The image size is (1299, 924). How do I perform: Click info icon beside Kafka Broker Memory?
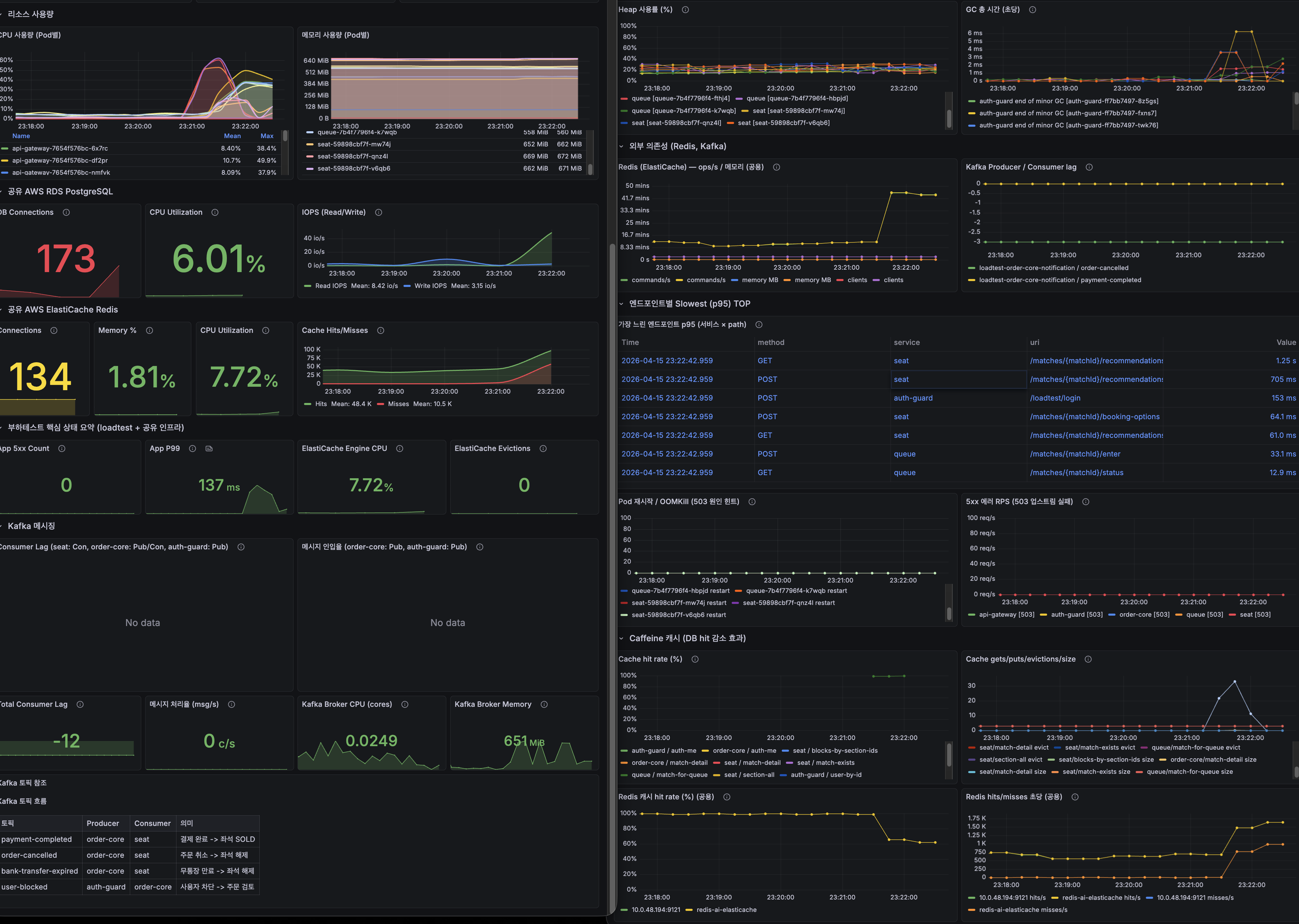[544, 704]
